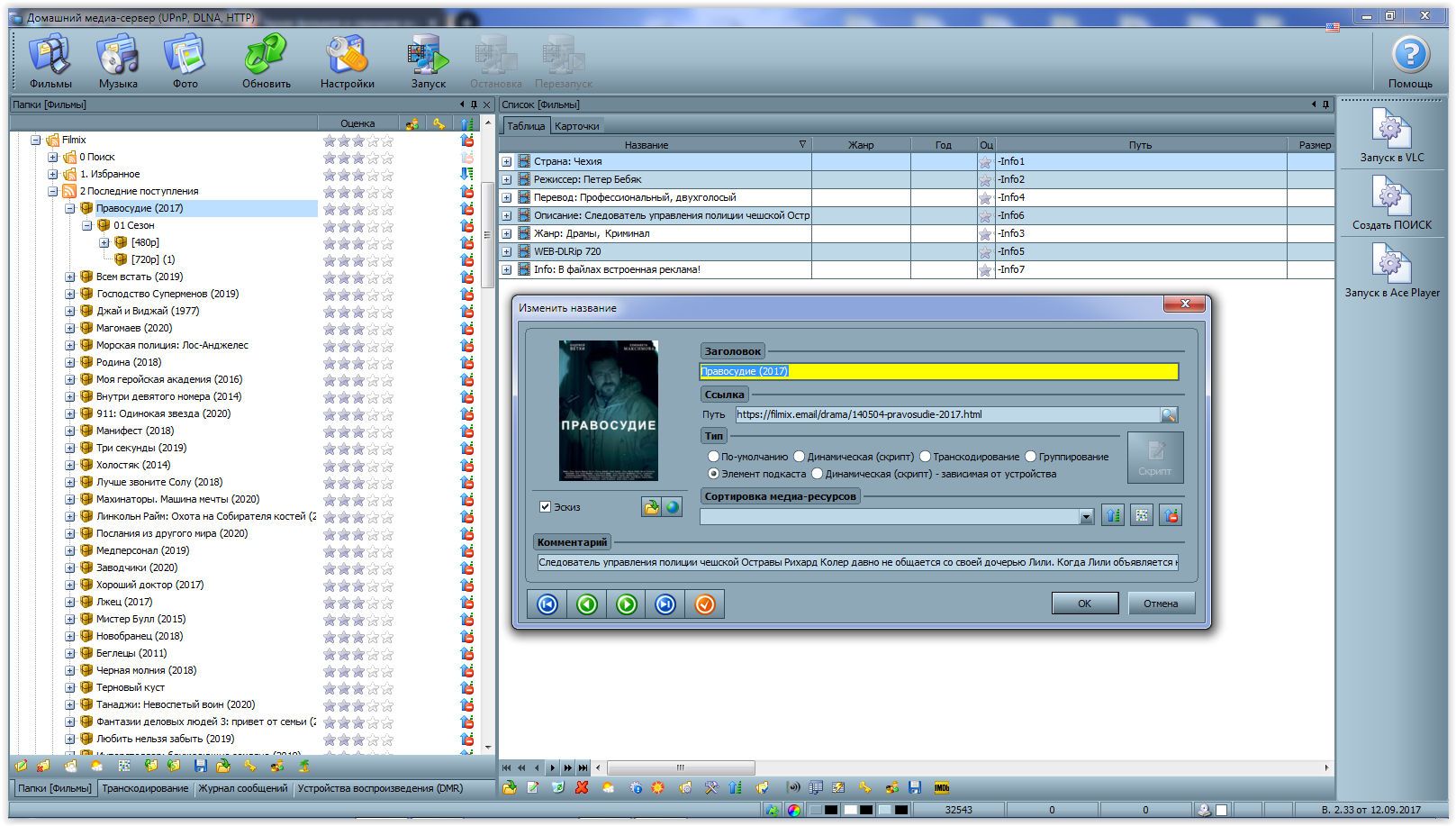The height and width of the screenshot is (826, 1456).
Task: Expand the Манифест (2018) folder
Action: [x=70, y=431]
